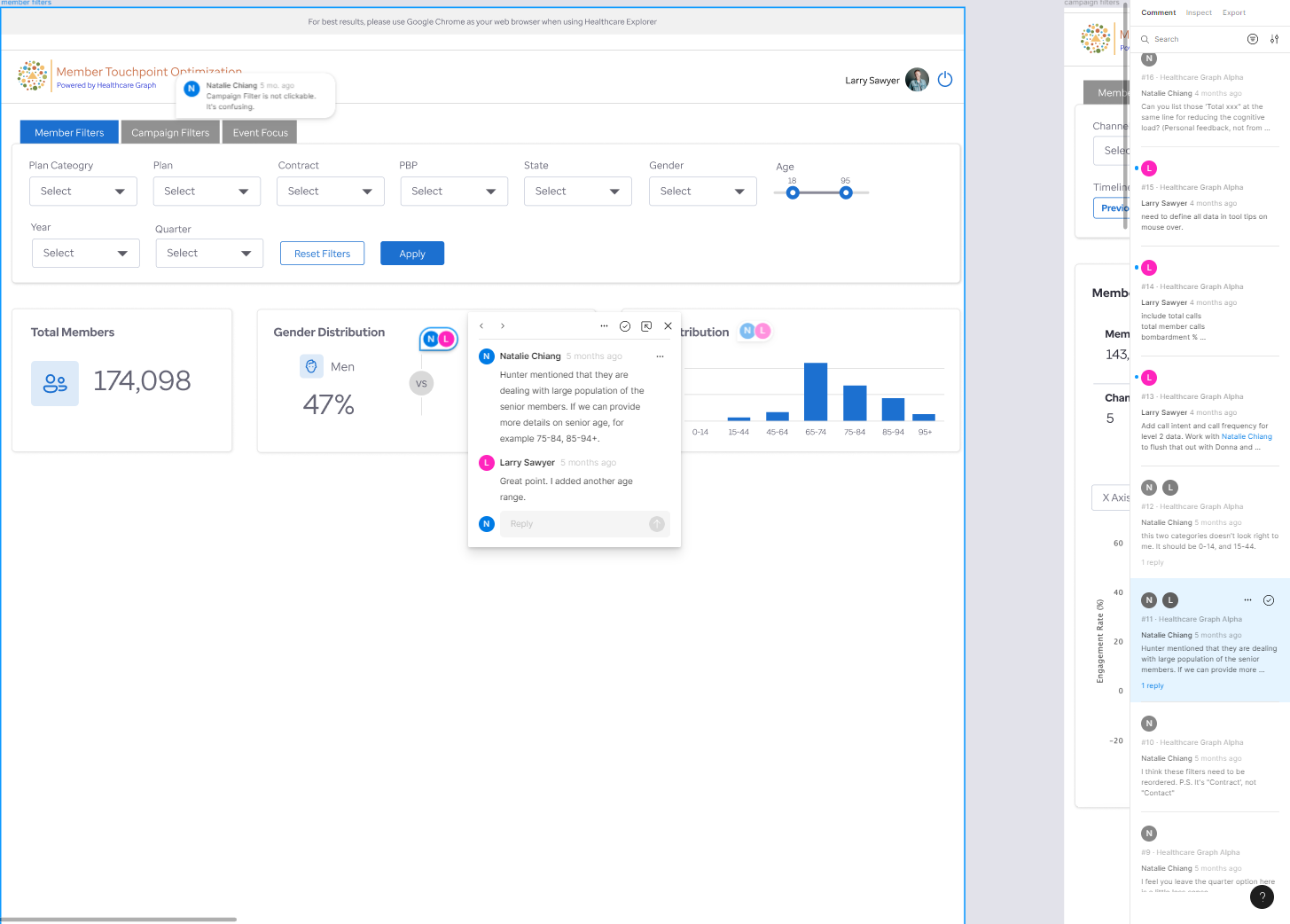
Task: Click the 174,098 total members value
Action: tap(142, 381)
